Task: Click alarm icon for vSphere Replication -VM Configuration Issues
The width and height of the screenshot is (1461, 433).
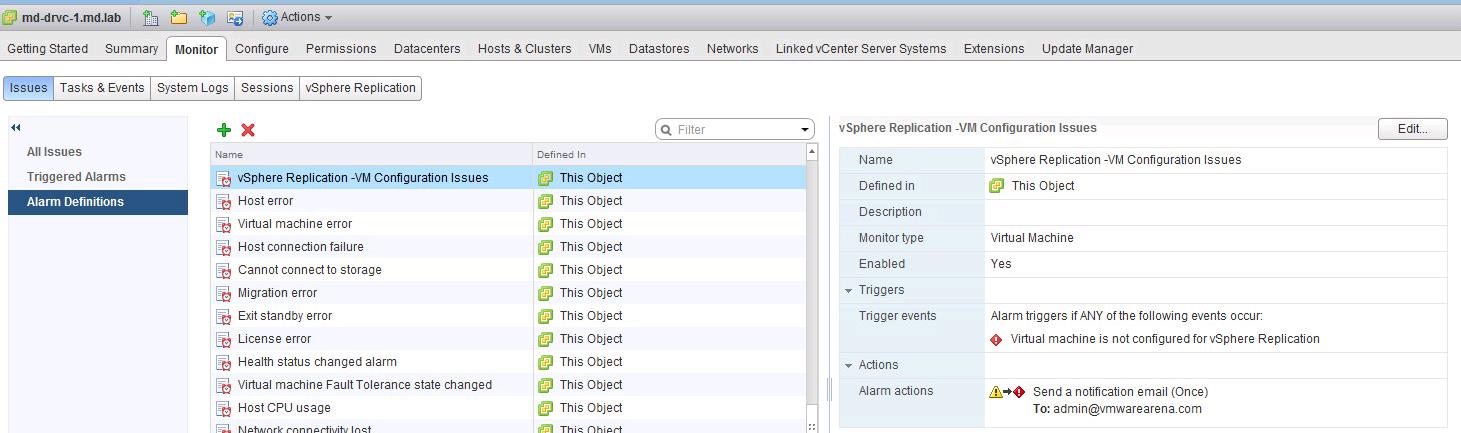Action: click(x=224, y=178)
